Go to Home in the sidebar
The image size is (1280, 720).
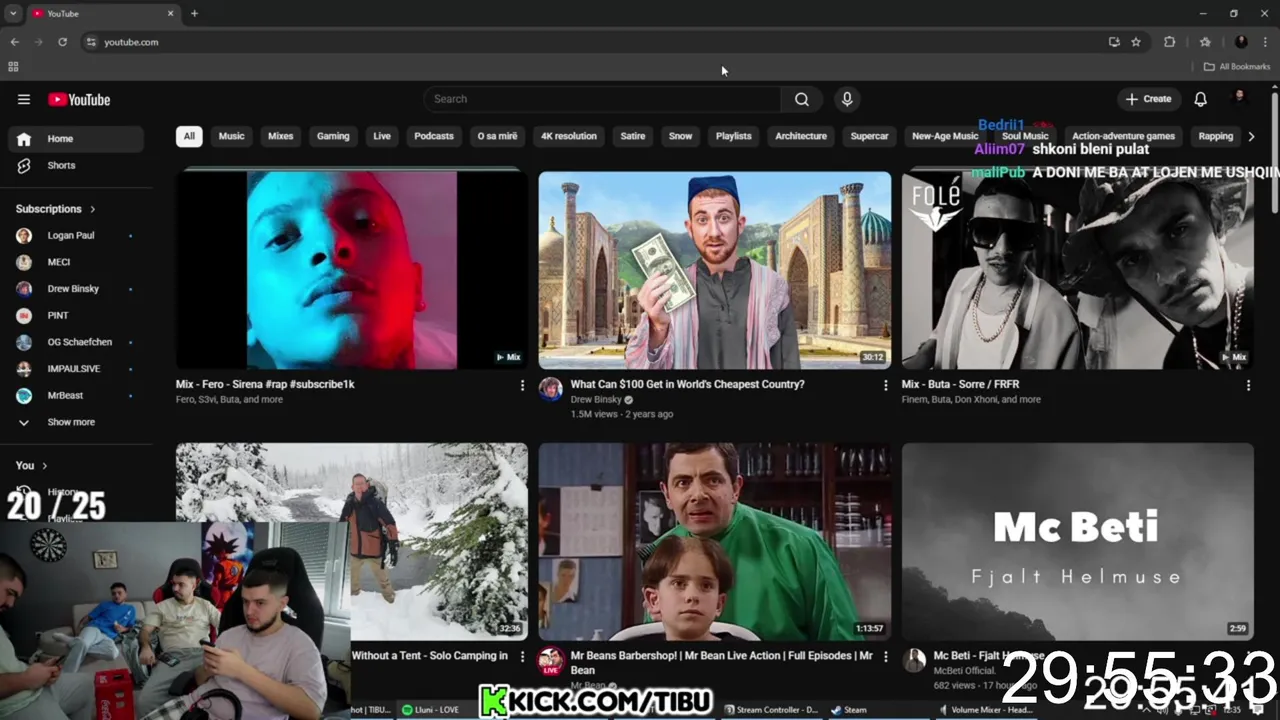[76, 139]
